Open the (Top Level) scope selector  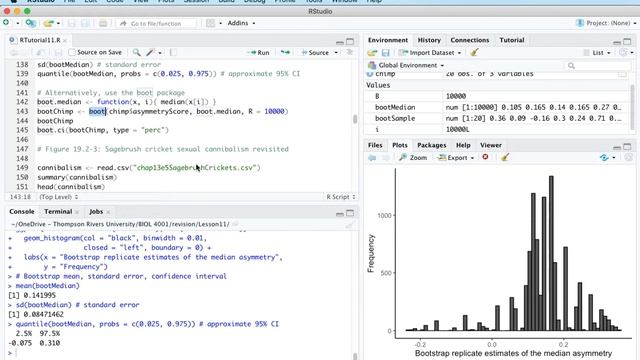pos(58,197)
